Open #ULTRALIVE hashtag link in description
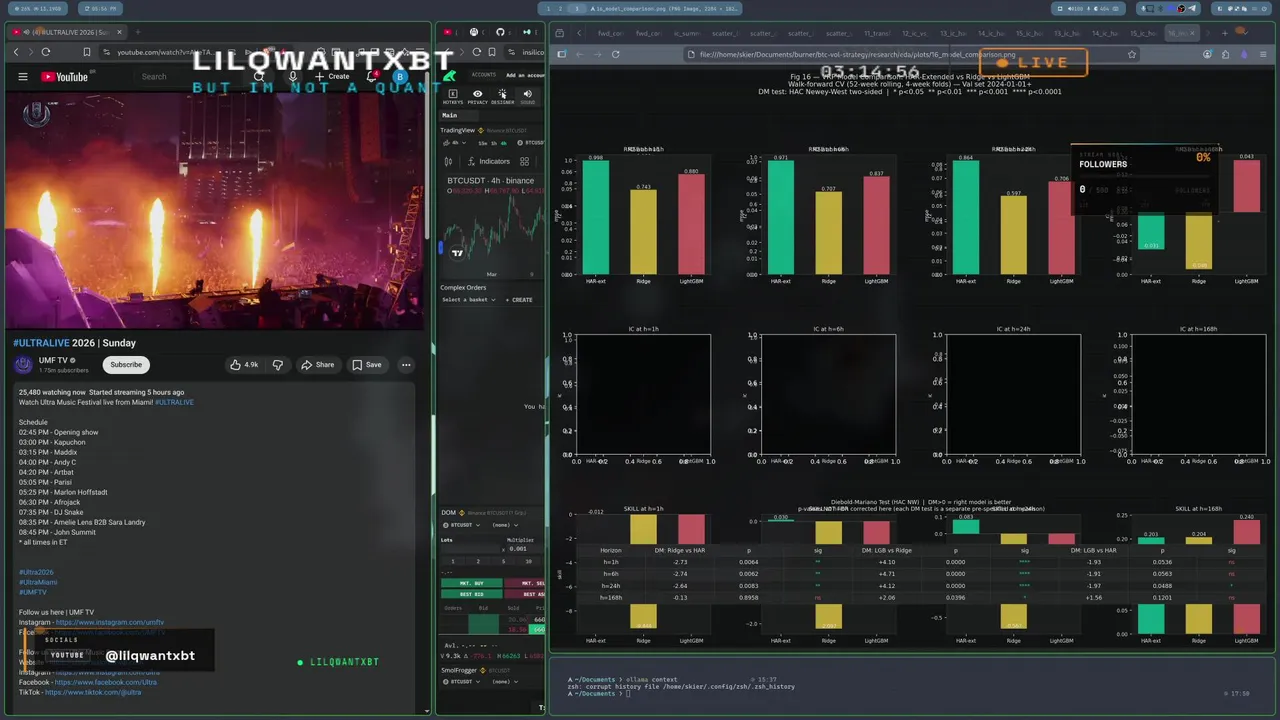The width and height of the screenshot is (1280, 720). pos(175,402)
